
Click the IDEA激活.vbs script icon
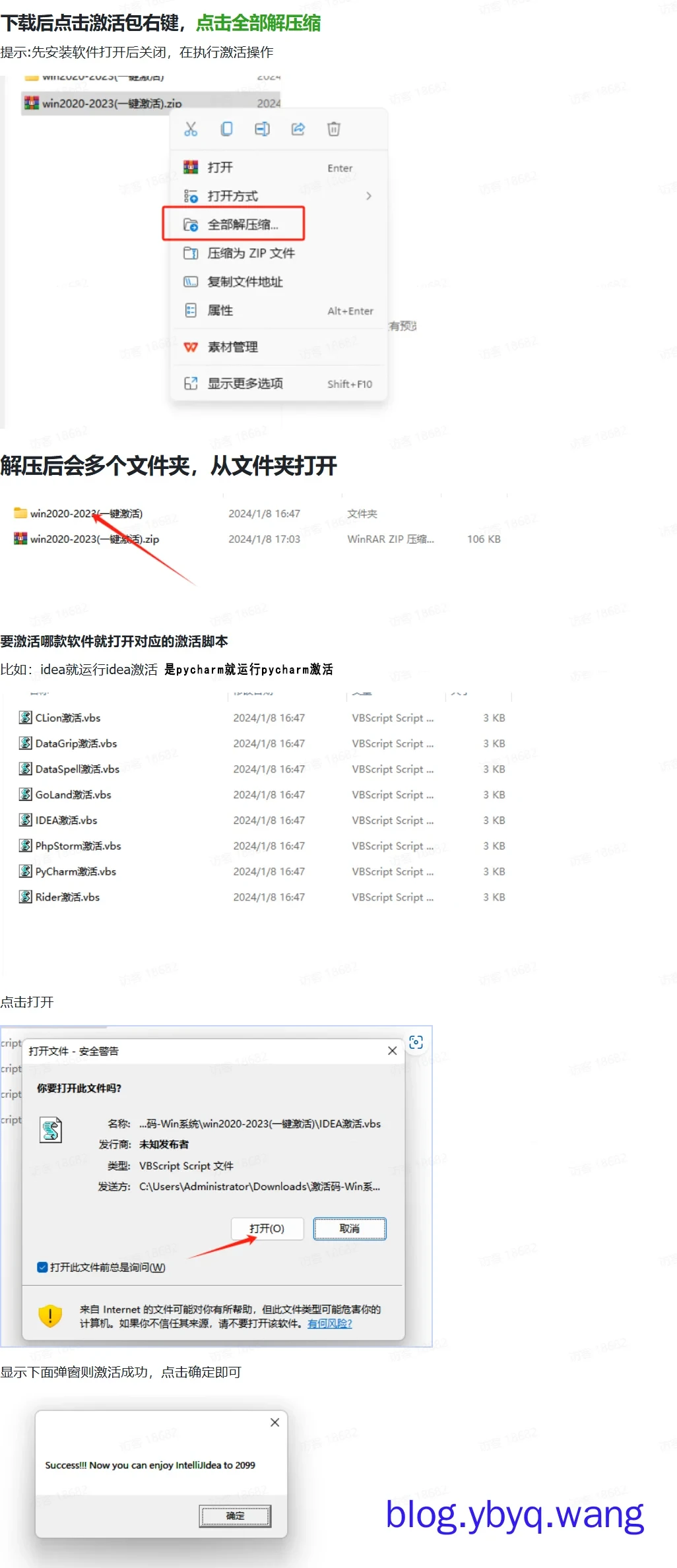coord(25,821)
